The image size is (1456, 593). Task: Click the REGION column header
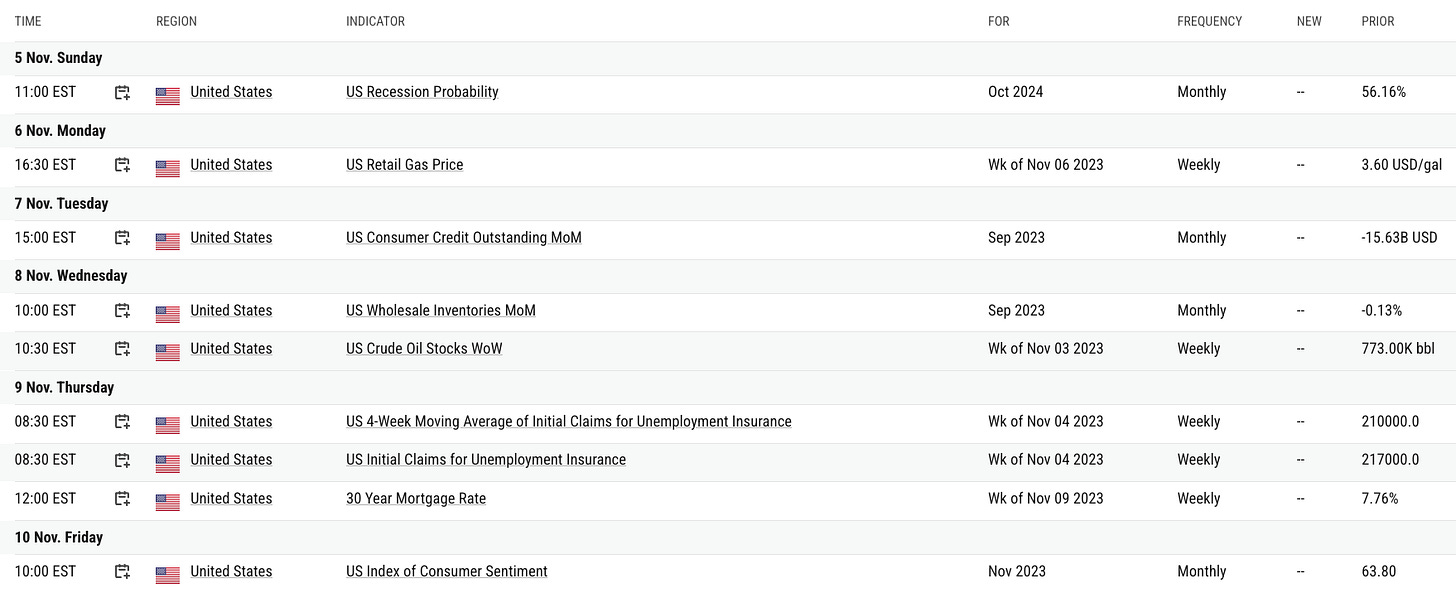click(x=177, y=21)
